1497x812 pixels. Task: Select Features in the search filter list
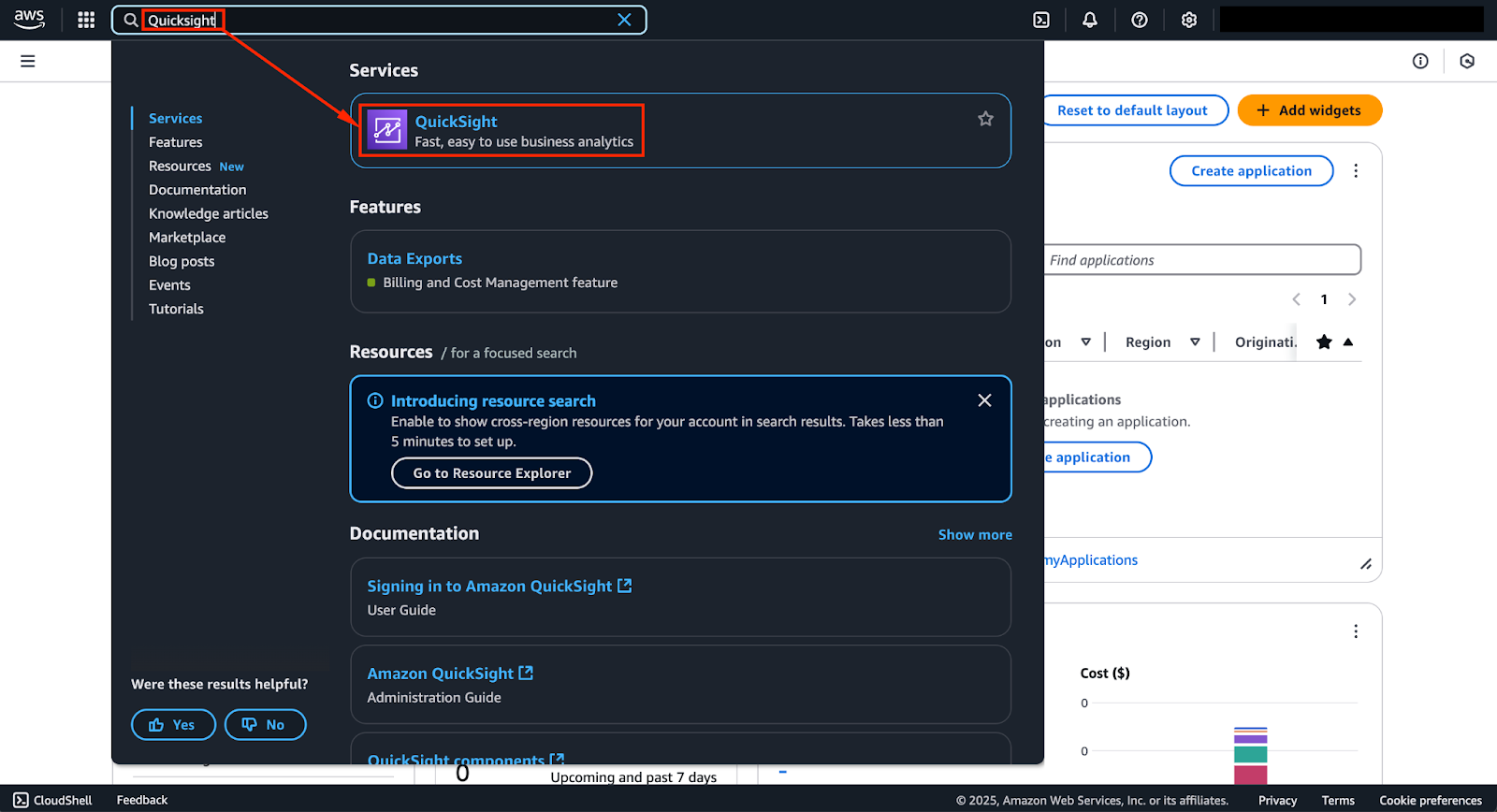pos(175,142)
